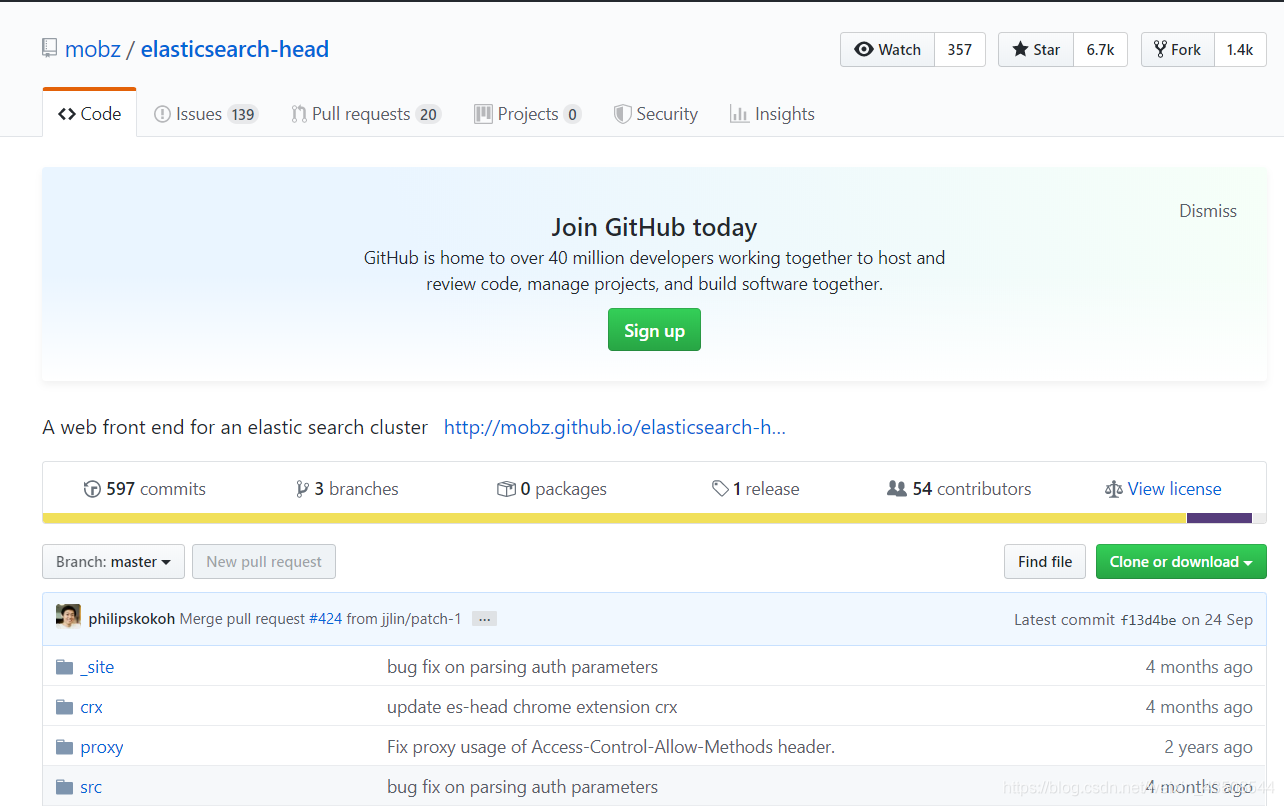Click the New pull request button
Screen dimensions: 1284x806
[x=264, y=562]
